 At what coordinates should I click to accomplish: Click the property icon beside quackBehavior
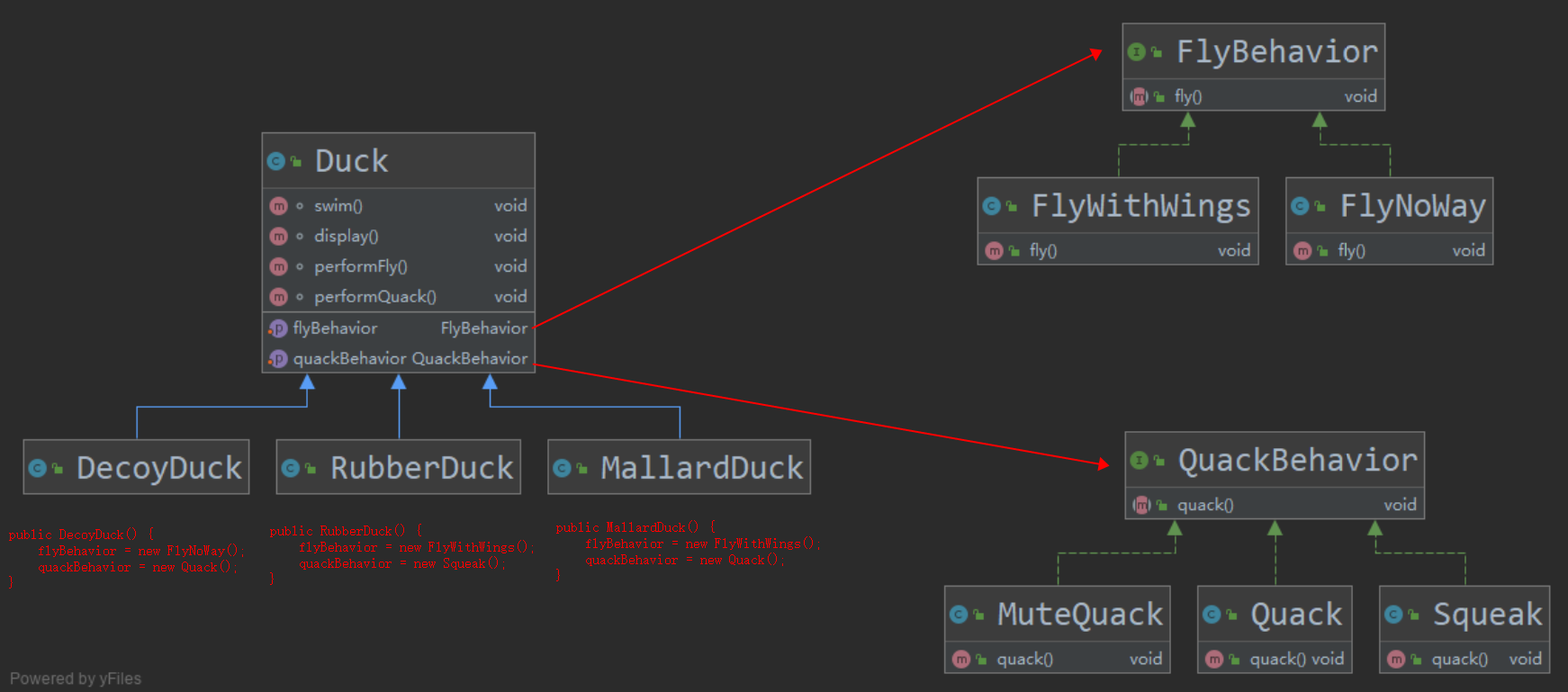278,359
